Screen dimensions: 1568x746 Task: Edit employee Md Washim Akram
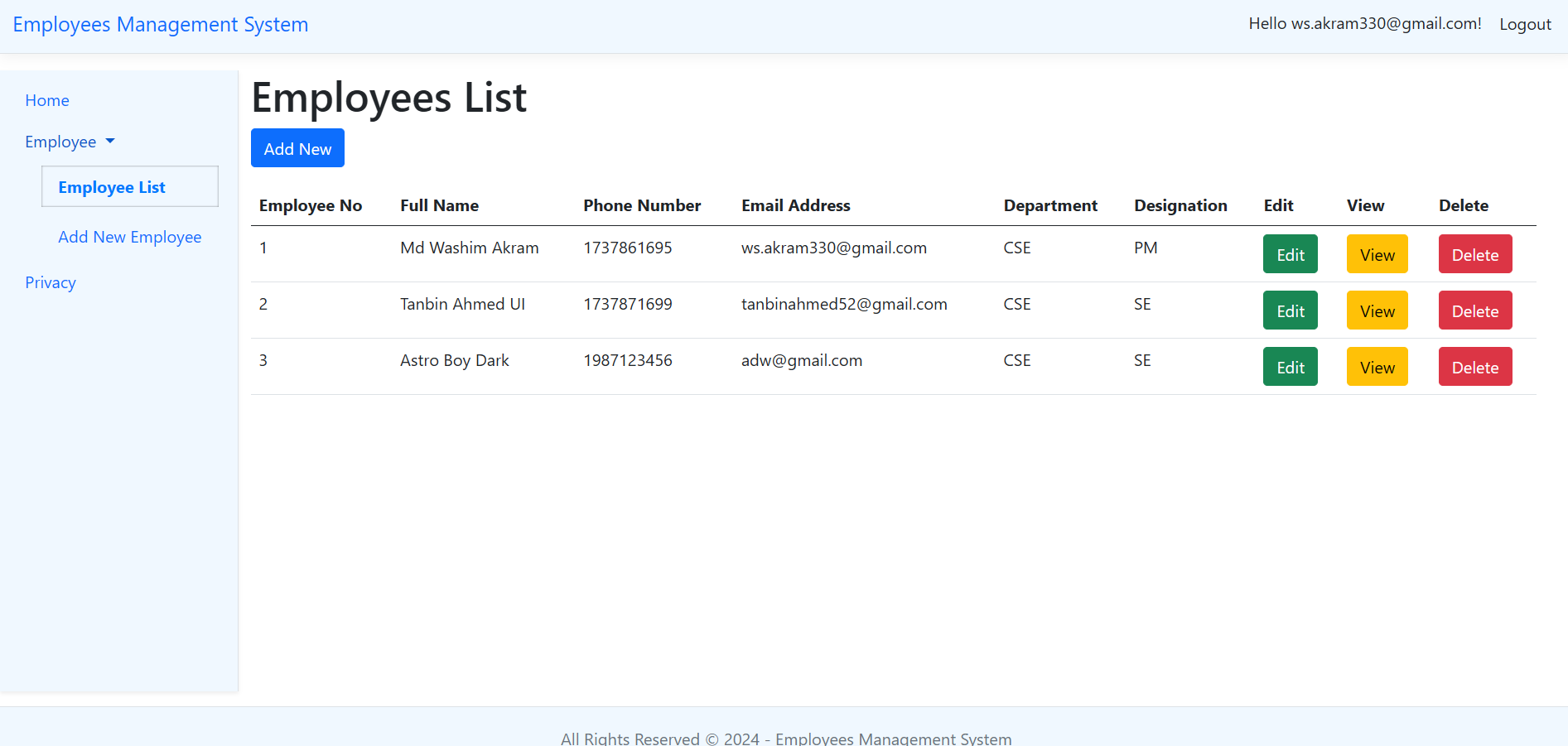[x=1290, y=254]
